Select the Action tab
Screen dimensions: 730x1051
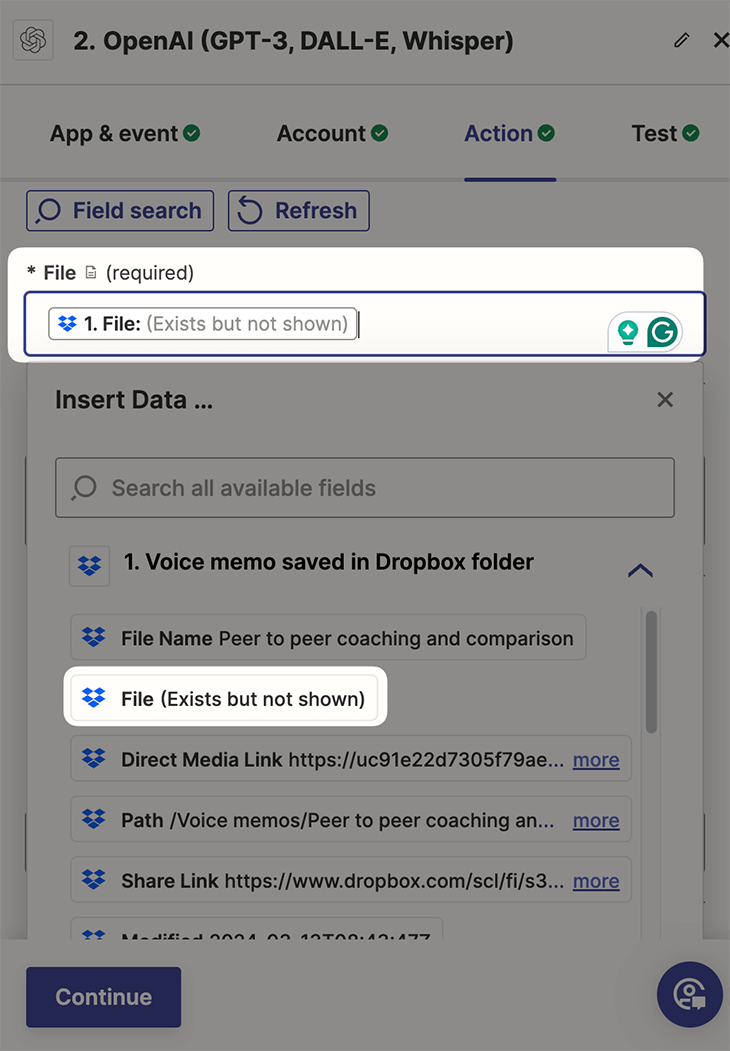click(509, 133)
